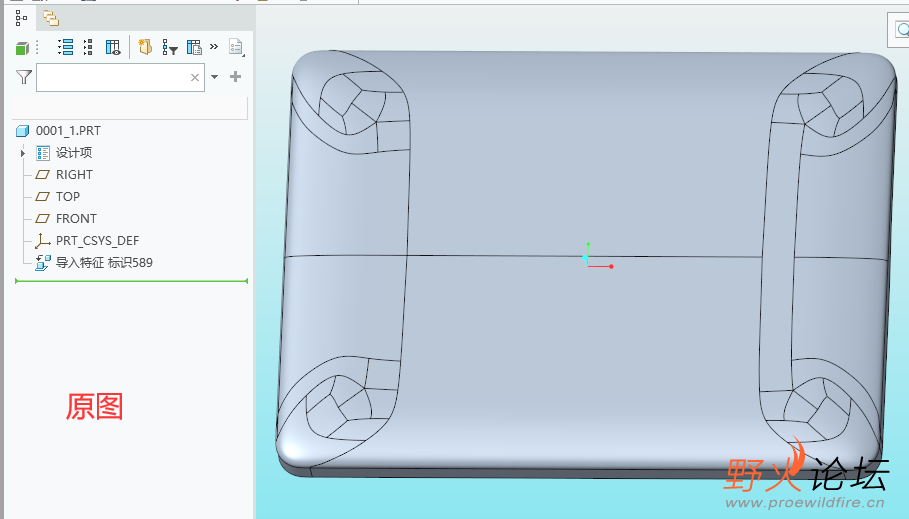
Task: Expand all model tree branches icon
Action: [x=66, y=47]
